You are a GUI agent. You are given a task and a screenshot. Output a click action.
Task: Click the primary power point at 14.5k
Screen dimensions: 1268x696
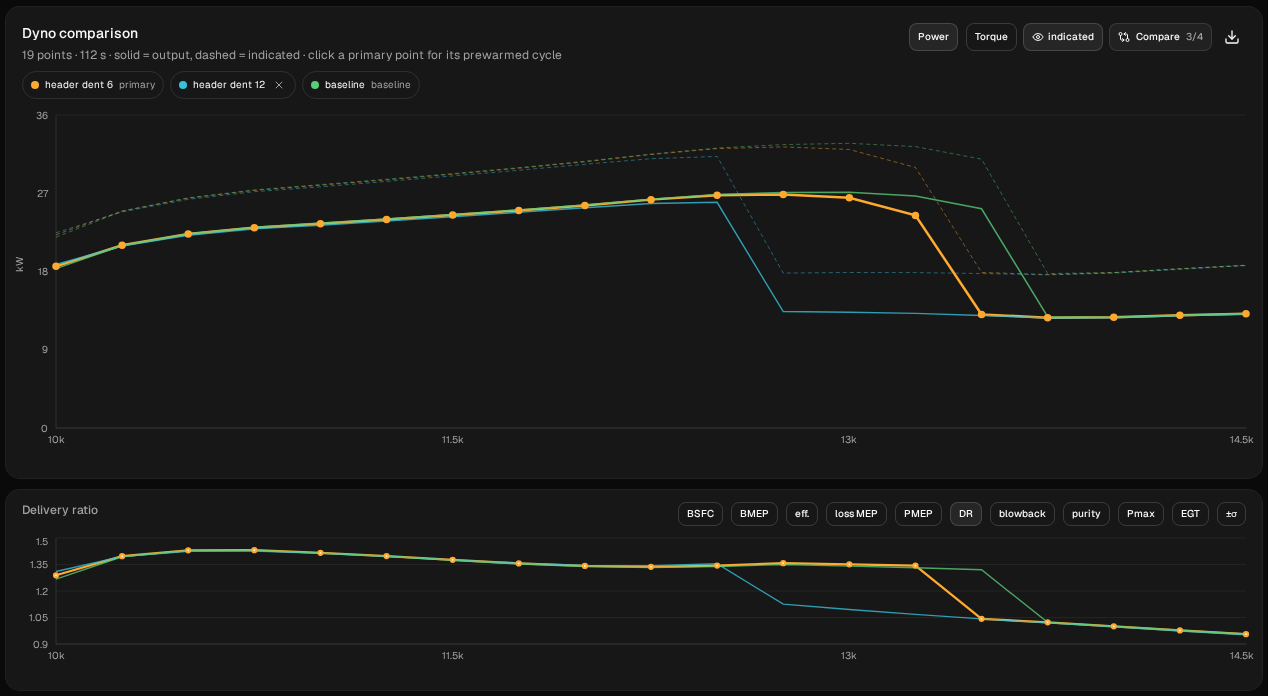tap(1245, 313)
